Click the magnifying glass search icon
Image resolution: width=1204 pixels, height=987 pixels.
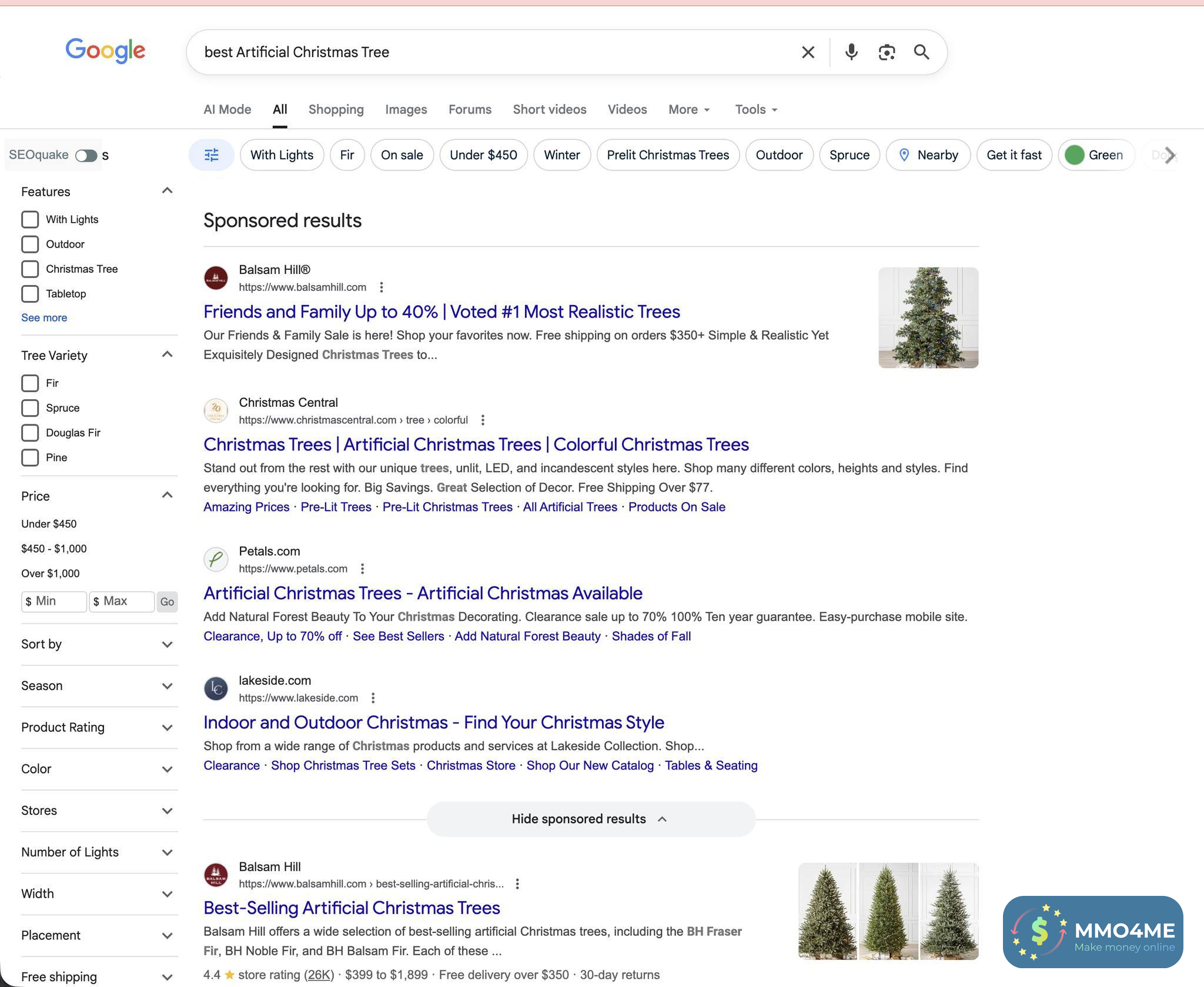tap(921, 52)
